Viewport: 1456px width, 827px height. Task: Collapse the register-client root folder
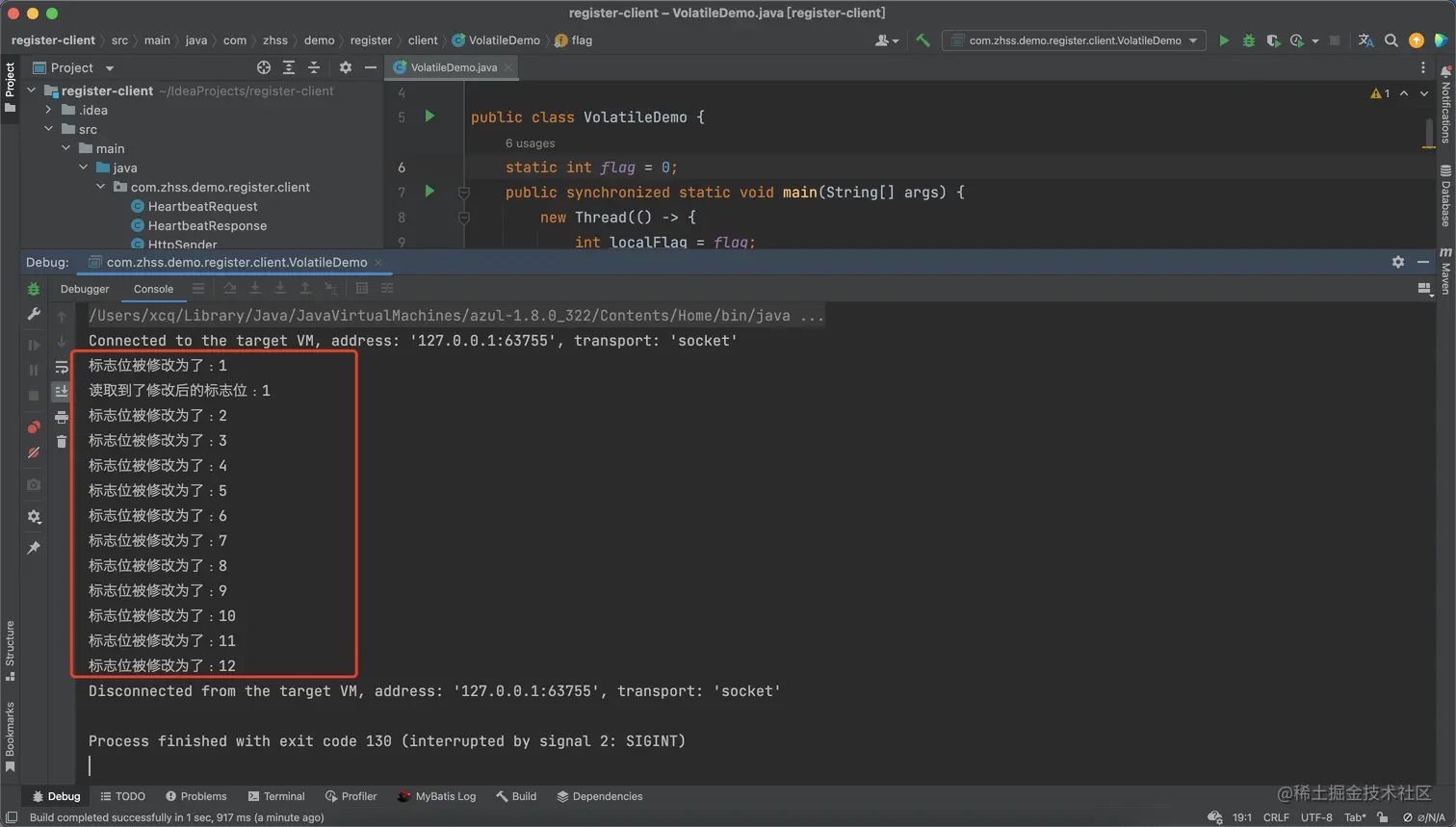[x=32, y=90]
